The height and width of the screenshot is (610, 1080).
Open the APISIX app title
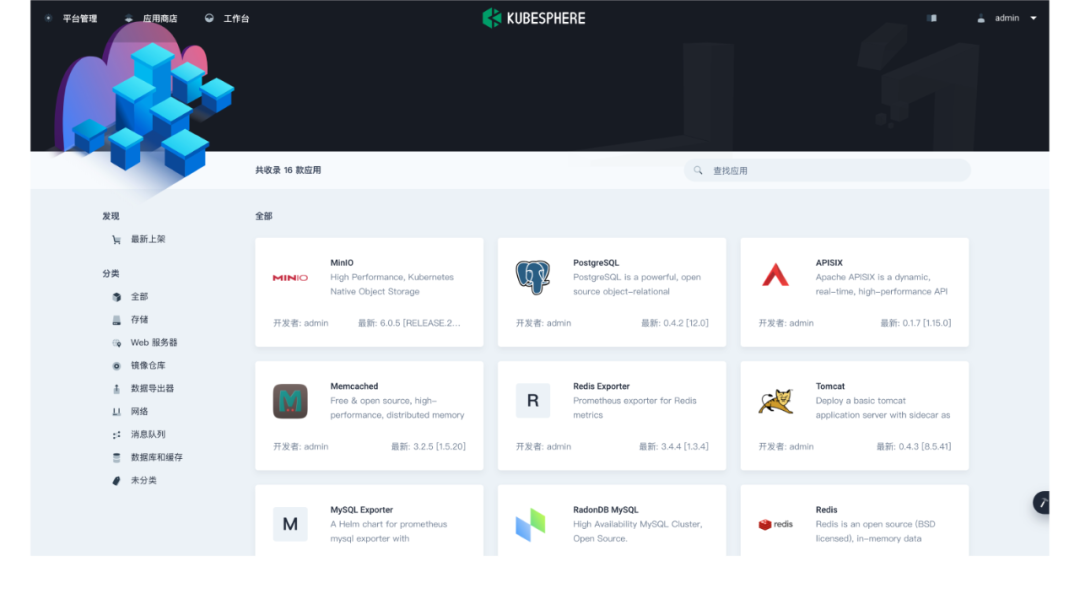tap(829, 263)
